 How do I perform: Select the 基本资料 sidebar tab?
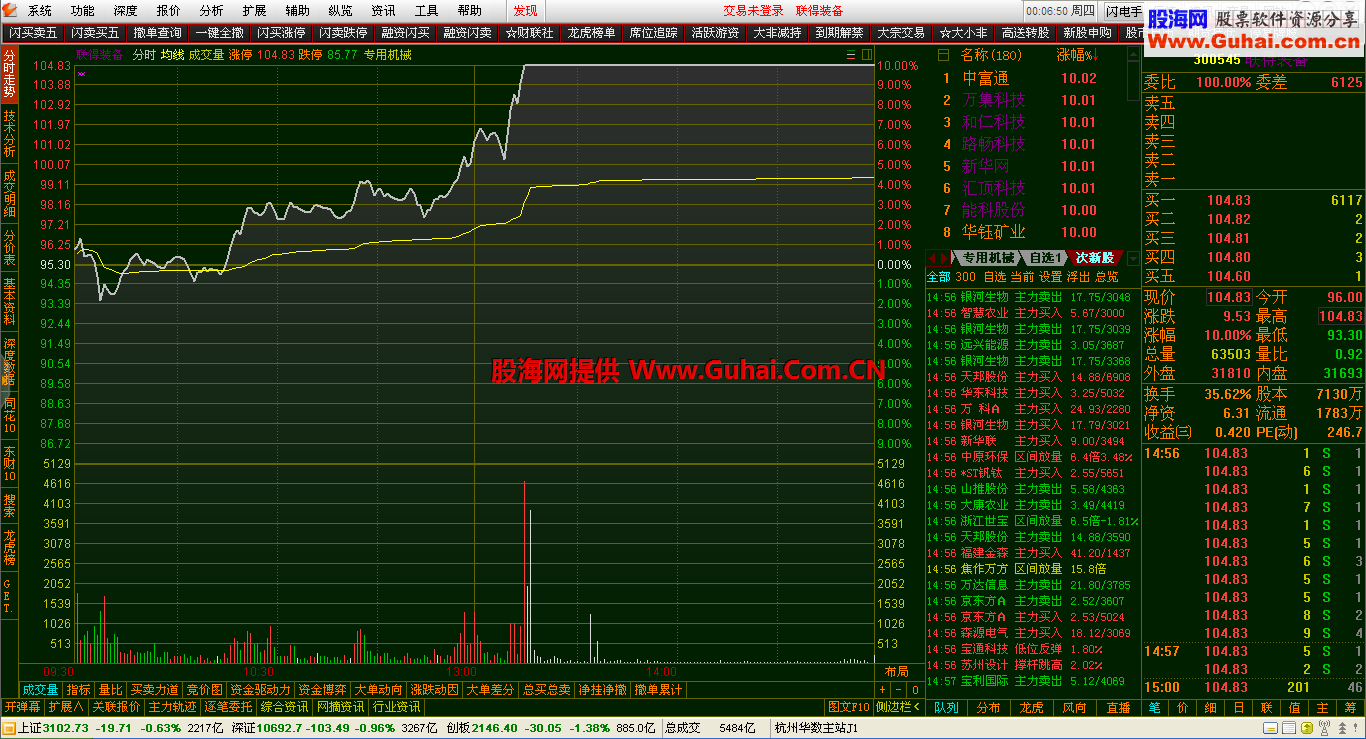point(9,303)
